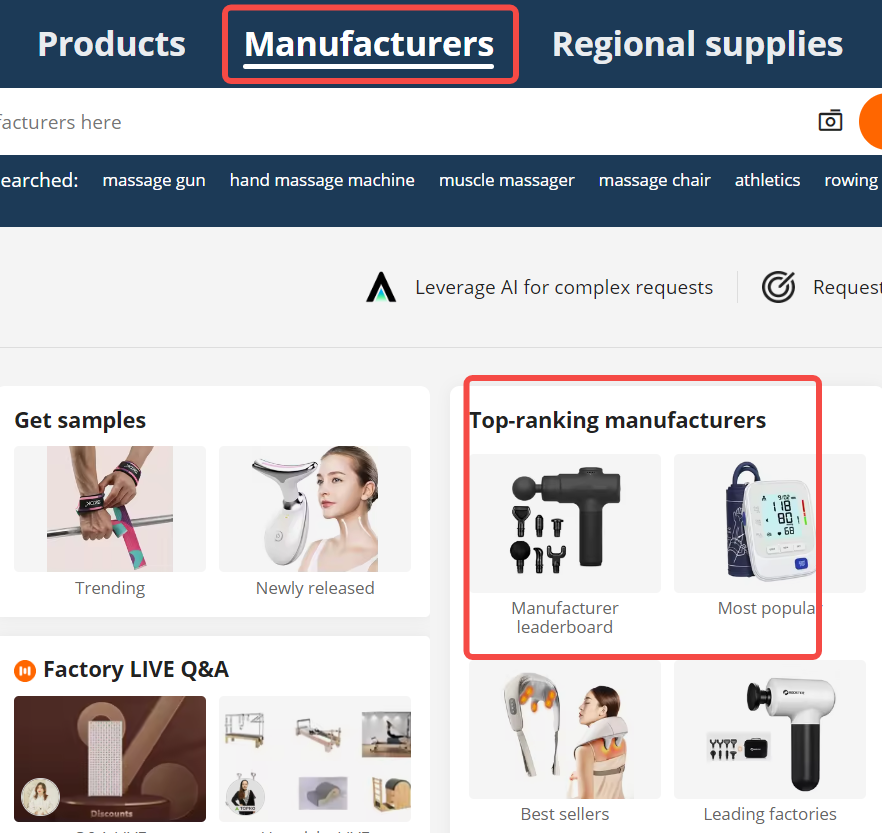This screenshot has height=833, width=882.
Task: Open the Trending samples thumbnail
Action: (110, 509)
